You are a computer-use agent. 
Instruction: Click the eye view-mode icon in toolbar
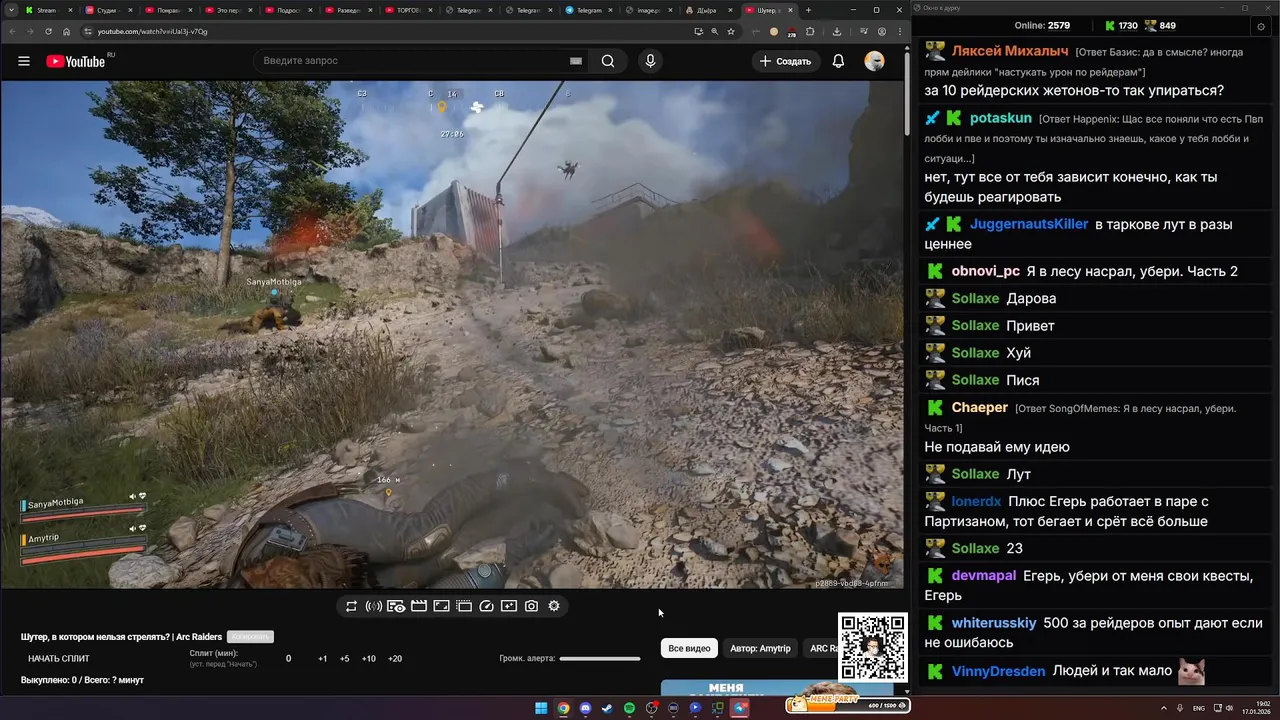click(396, 606)
